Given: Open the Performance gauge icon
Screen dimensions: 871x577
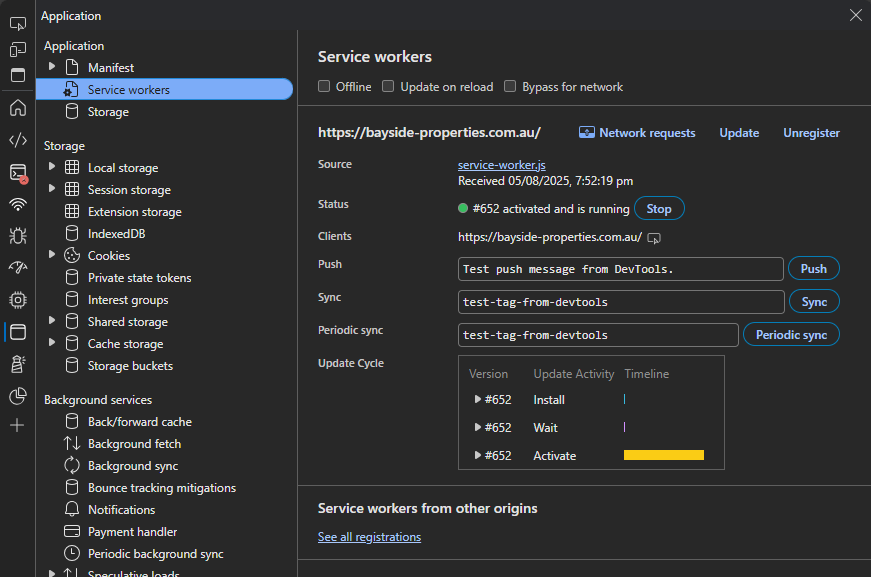Looking at the screenshot, I should (x=18, y=268).
